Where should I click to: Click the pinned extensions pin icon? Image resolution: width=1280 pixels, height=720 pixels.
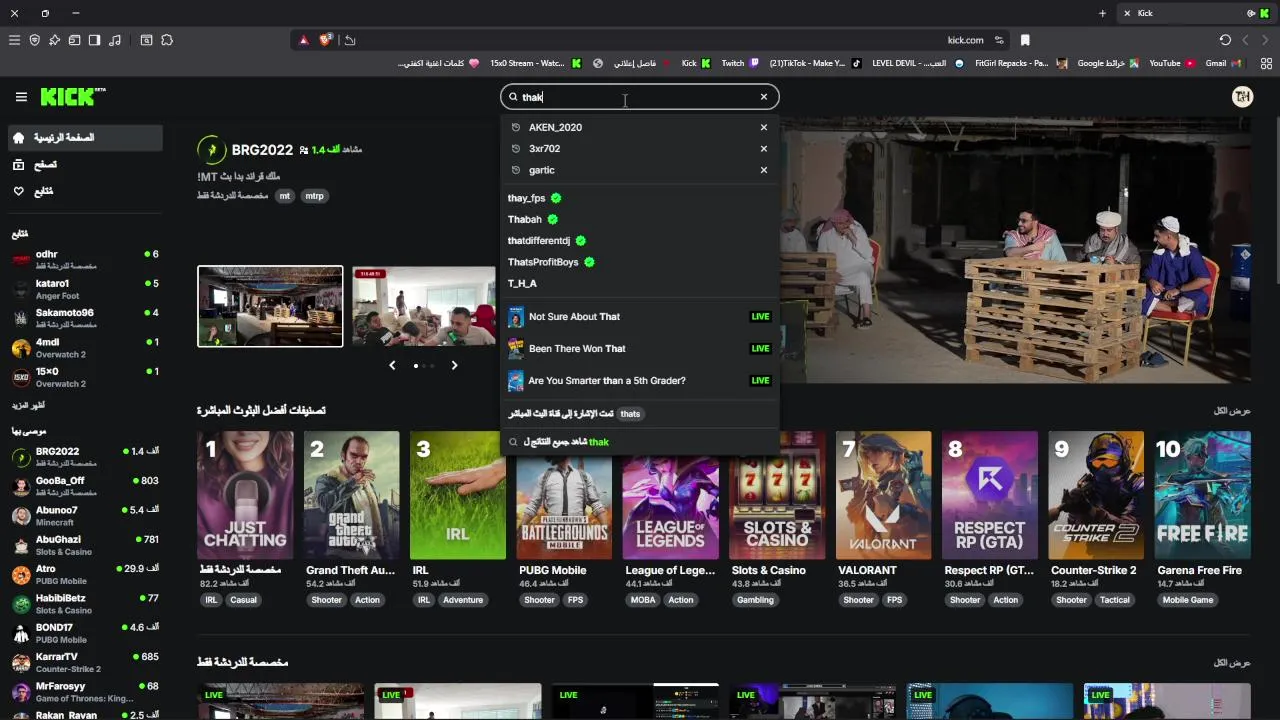[54, 40]
